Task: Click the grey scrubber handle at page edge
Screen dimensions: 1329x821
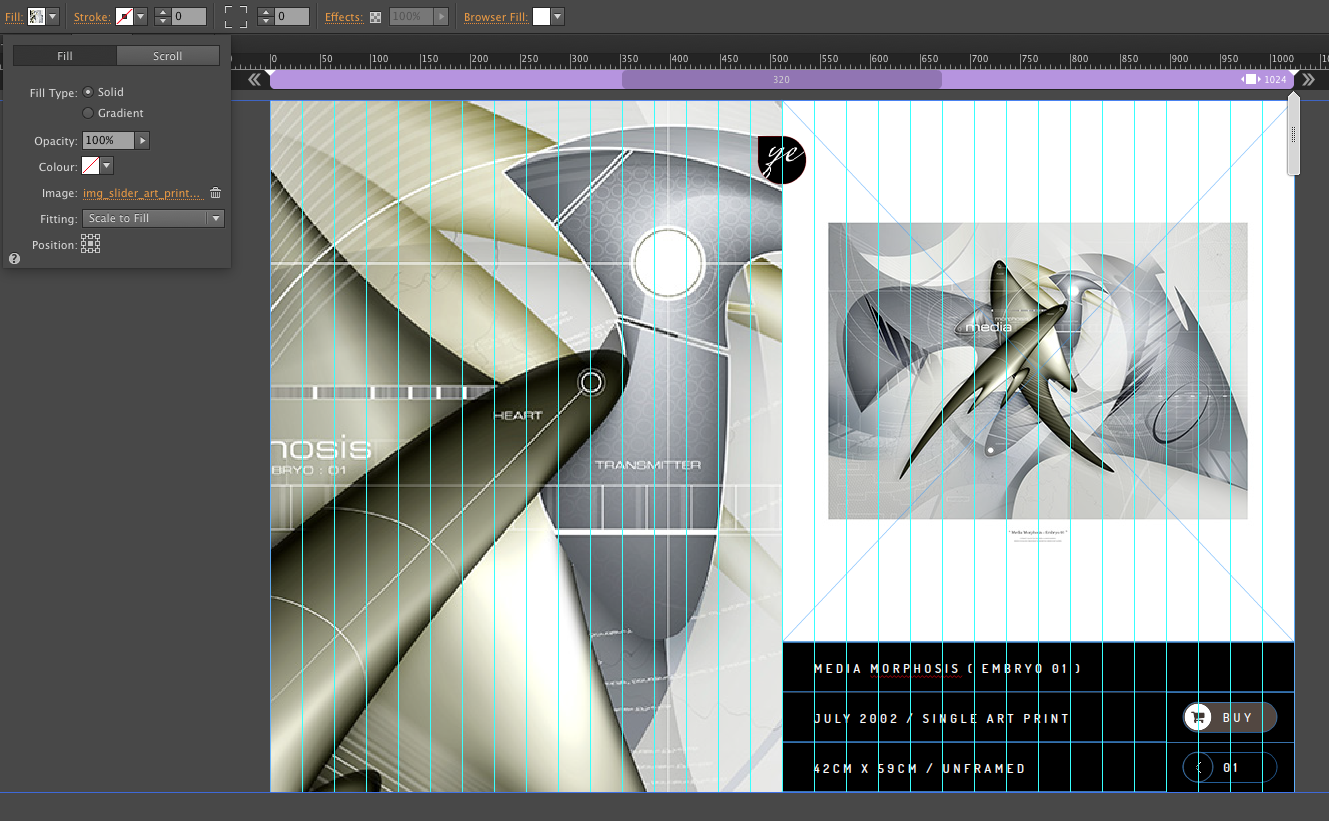Action: 1293,134
